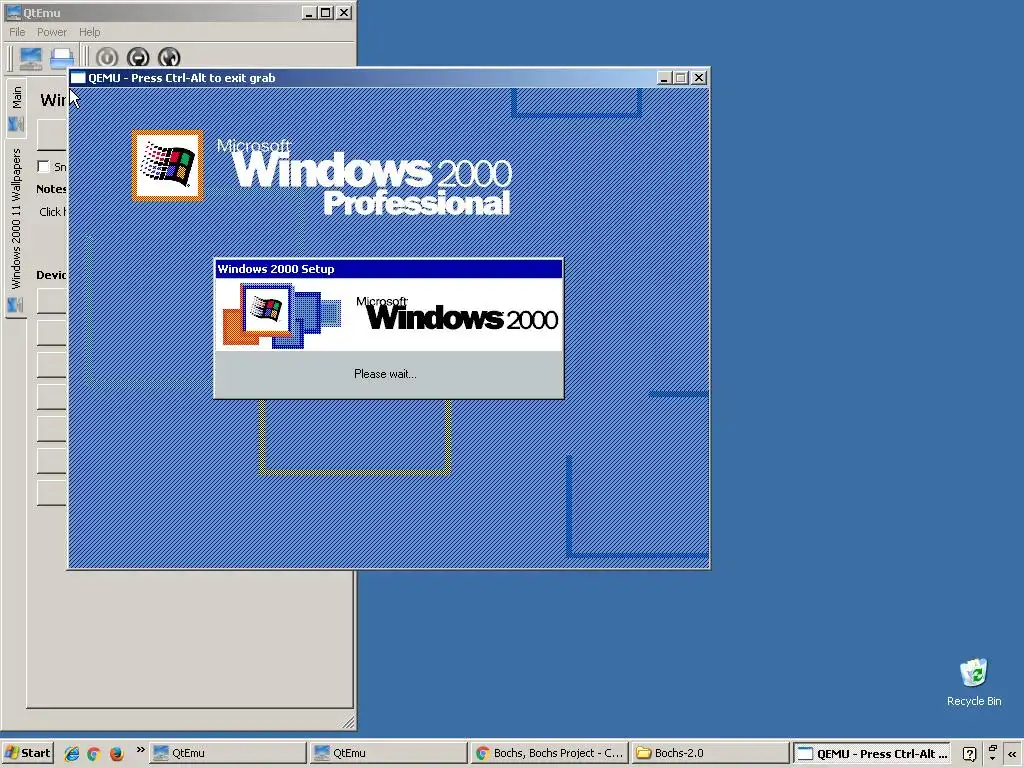
Task: Open the Help menu in QtEmu
Action: (89, 32)
